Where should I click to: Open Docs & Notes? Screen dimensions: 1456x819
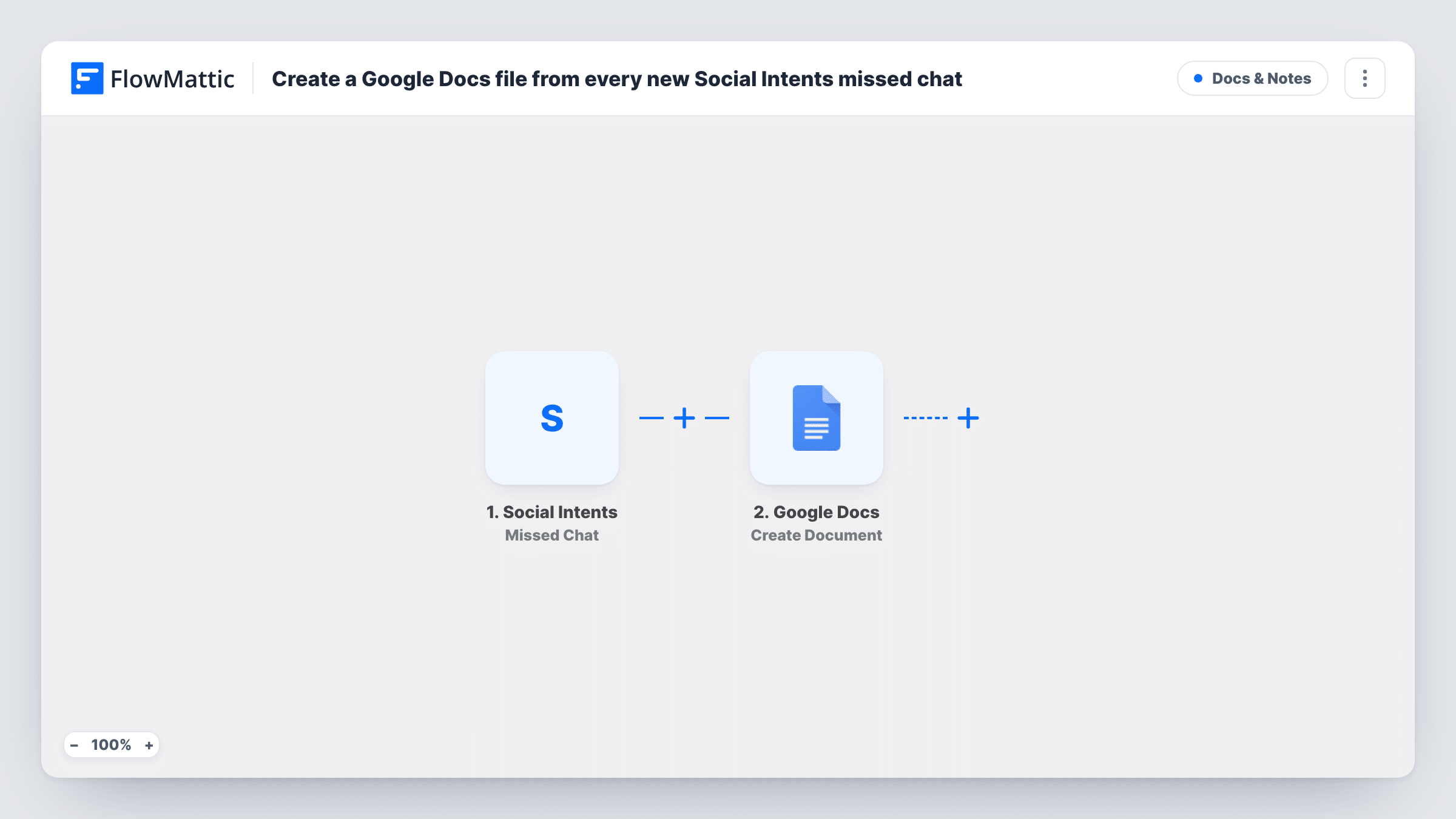1252,78
